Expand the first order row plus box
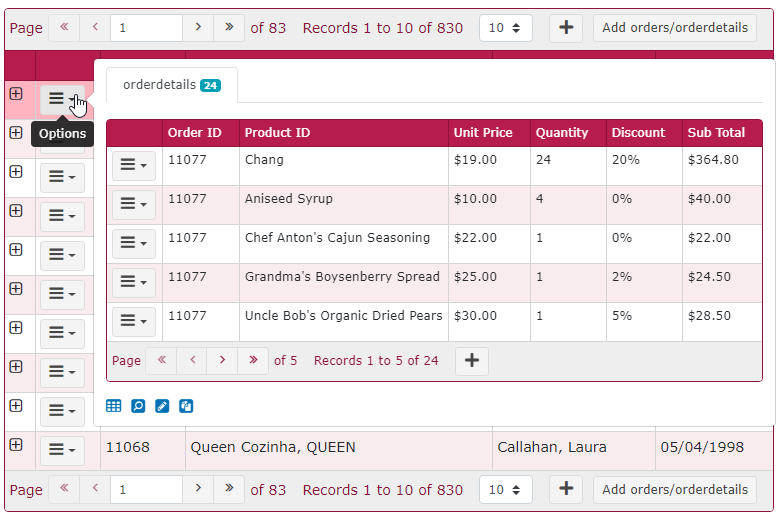This screenshot has height=524, width=782. point(16,93)
